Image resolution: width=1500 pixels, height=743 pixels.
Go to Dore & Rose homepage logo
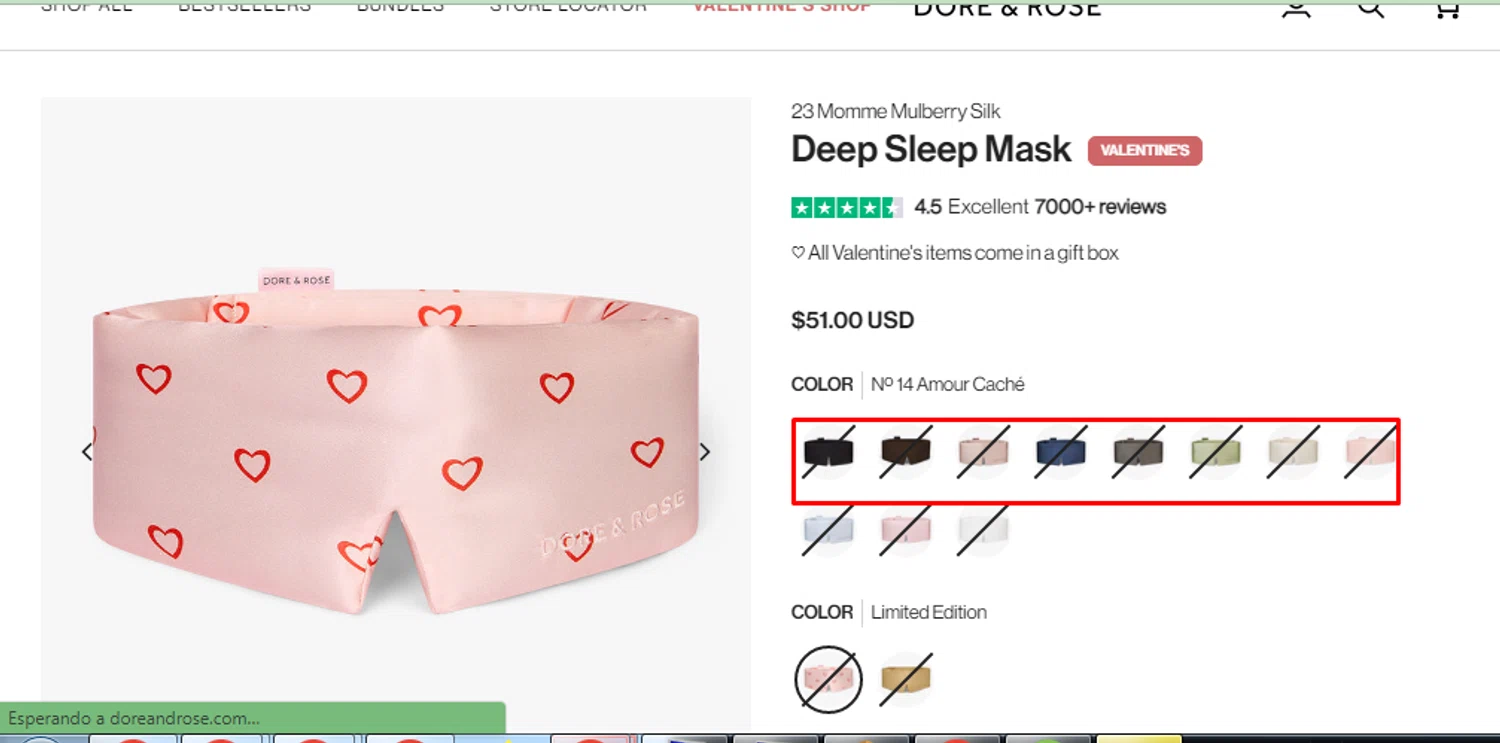tap(1007, 8)
